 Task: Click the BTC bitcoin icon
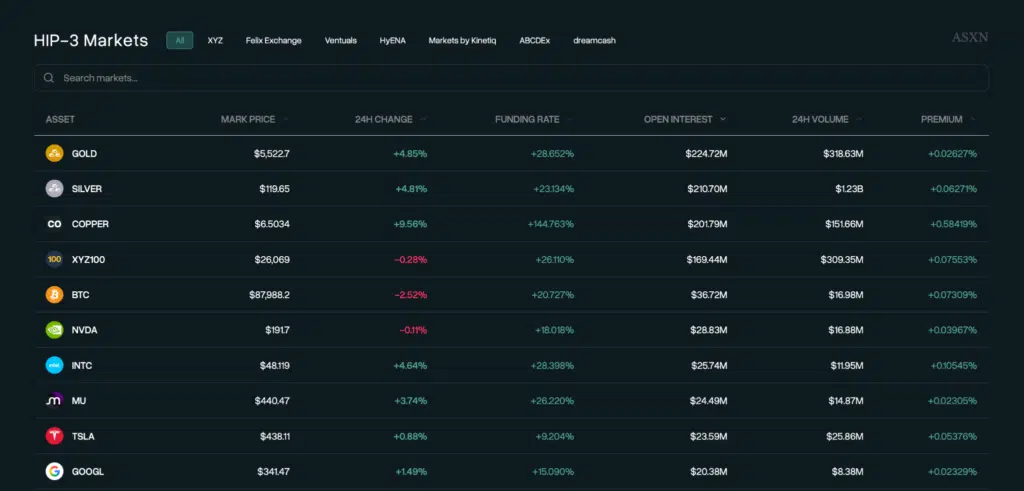coord(54,295)
